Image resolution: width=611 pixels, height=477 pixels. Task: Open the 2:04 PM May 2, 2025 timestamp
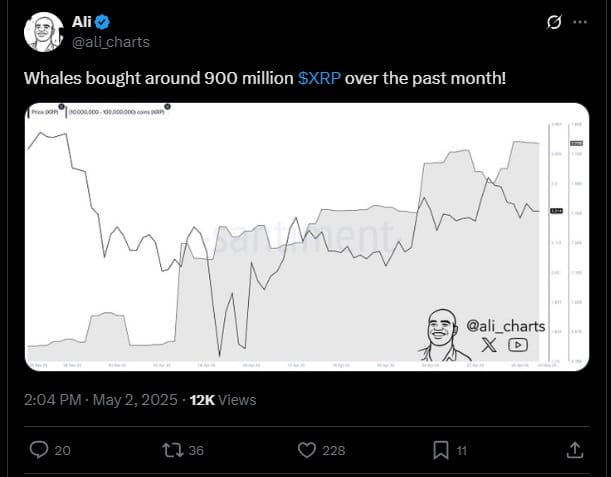tap(101, 399)
